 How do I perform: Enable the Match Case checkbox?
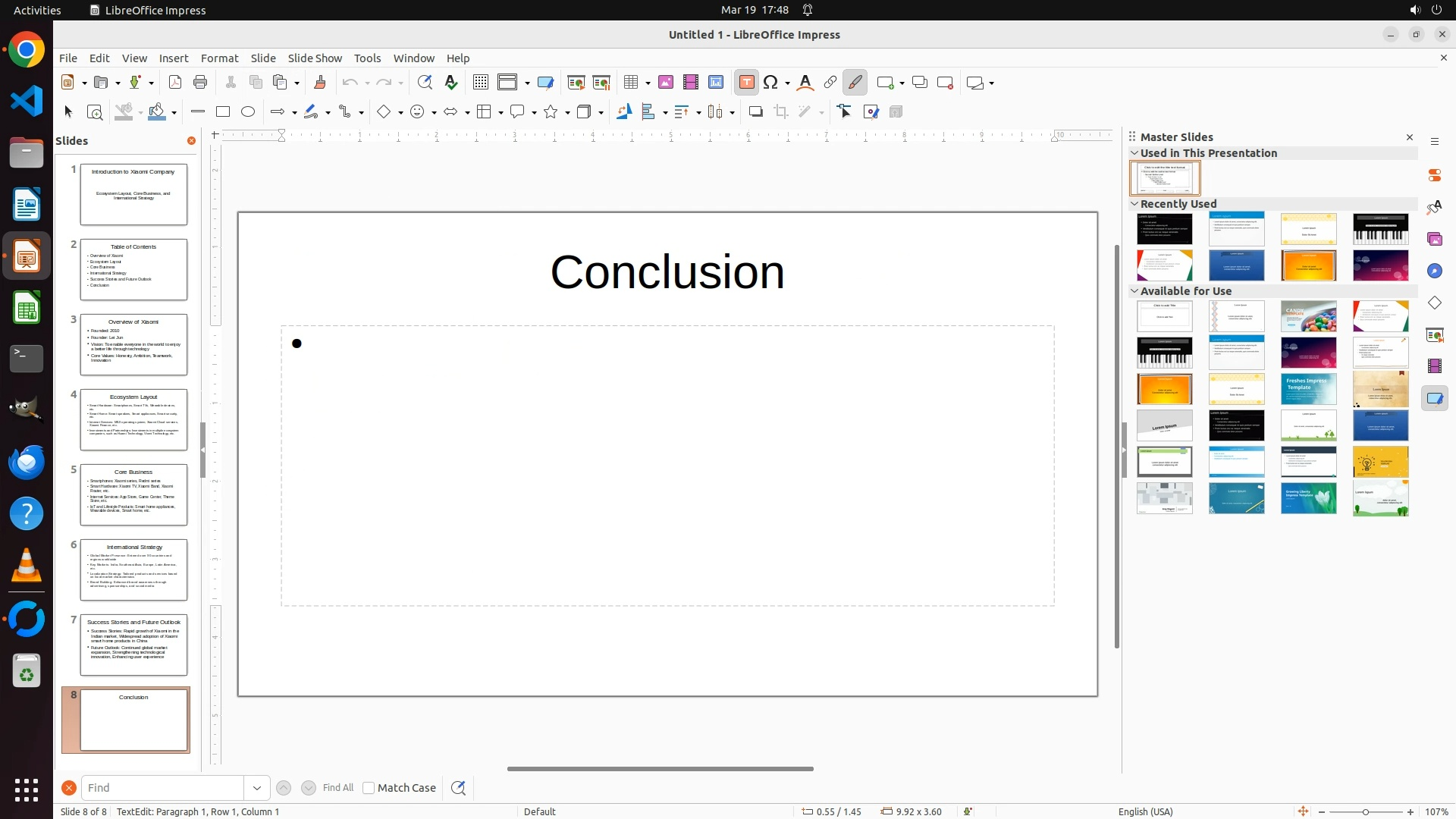pos(369,788)
